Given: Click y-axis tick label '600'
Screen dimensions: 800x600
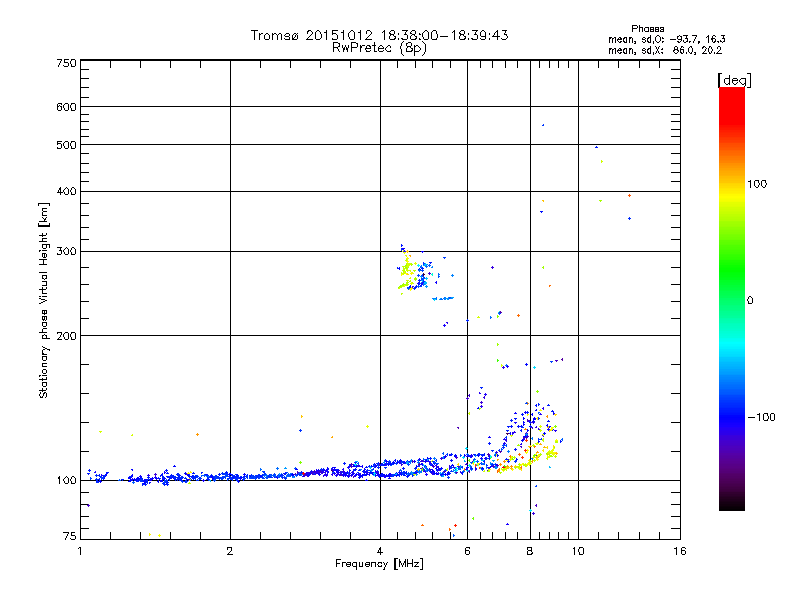Looking at the screenshot, I should click(66, 107).
